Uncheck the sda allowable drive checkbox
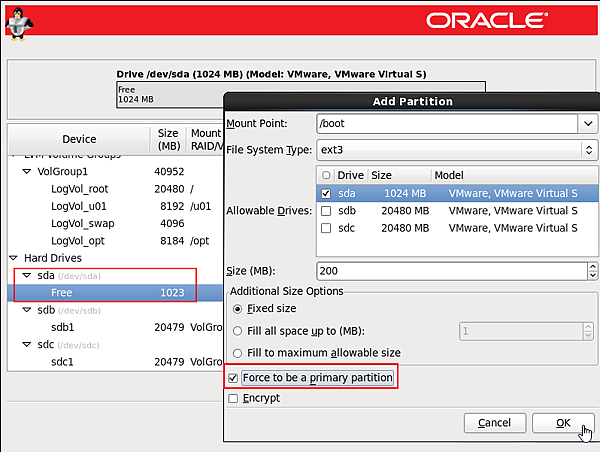Image resolution: width=600 pixels, height=452 pixels. click(326, 193)
